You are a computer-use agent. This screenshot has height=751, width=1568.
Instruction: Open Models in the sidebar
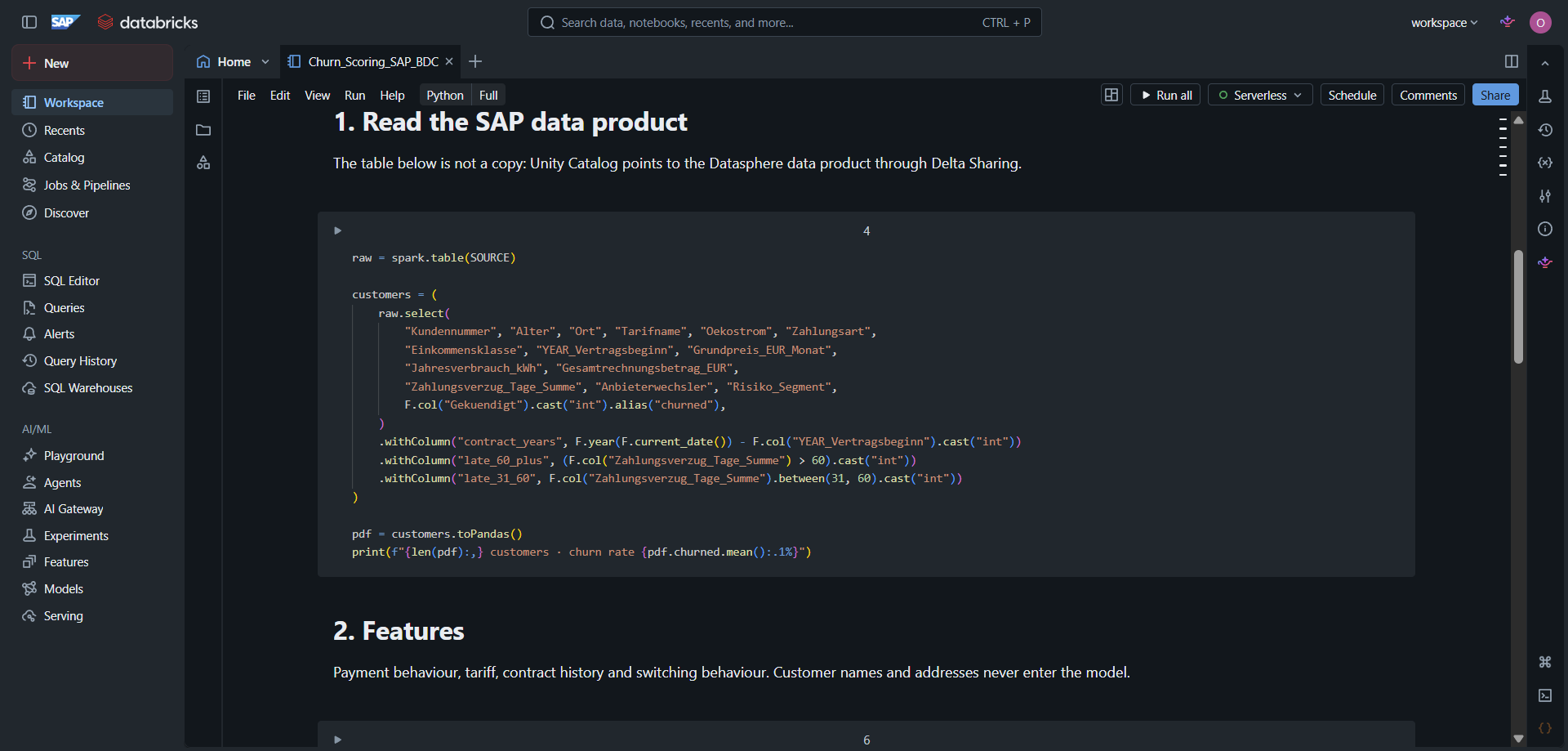point(92,588)
